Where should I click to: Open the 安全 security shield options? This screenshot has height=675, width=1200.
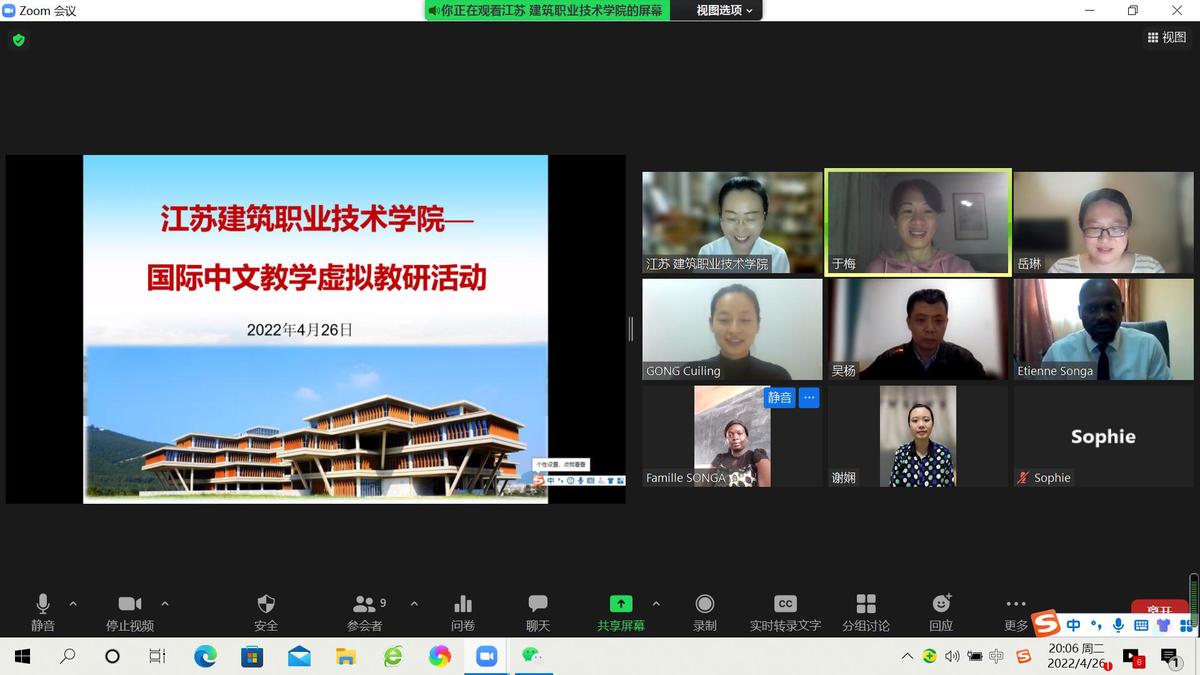pyautogui.click(x=266, y=611)
